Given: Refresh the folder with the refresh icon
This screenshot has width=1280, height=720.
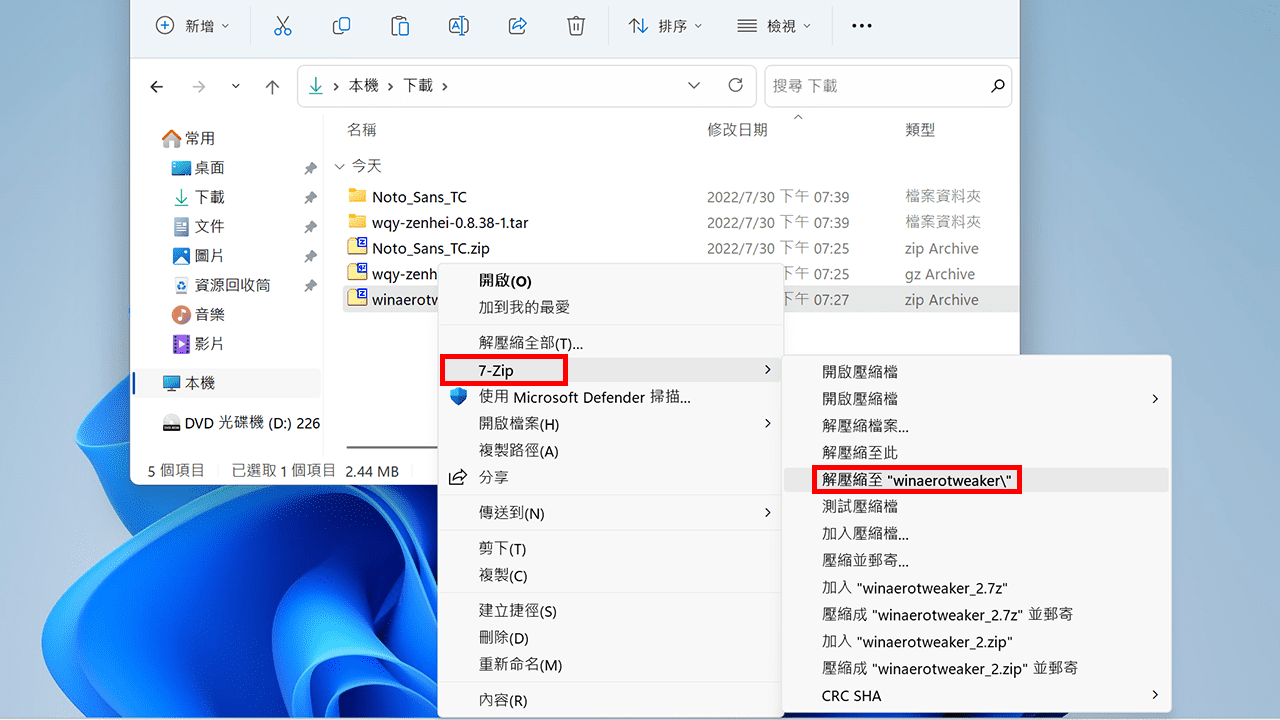Looking at the screenshot, I should click(x=736, y=85).
